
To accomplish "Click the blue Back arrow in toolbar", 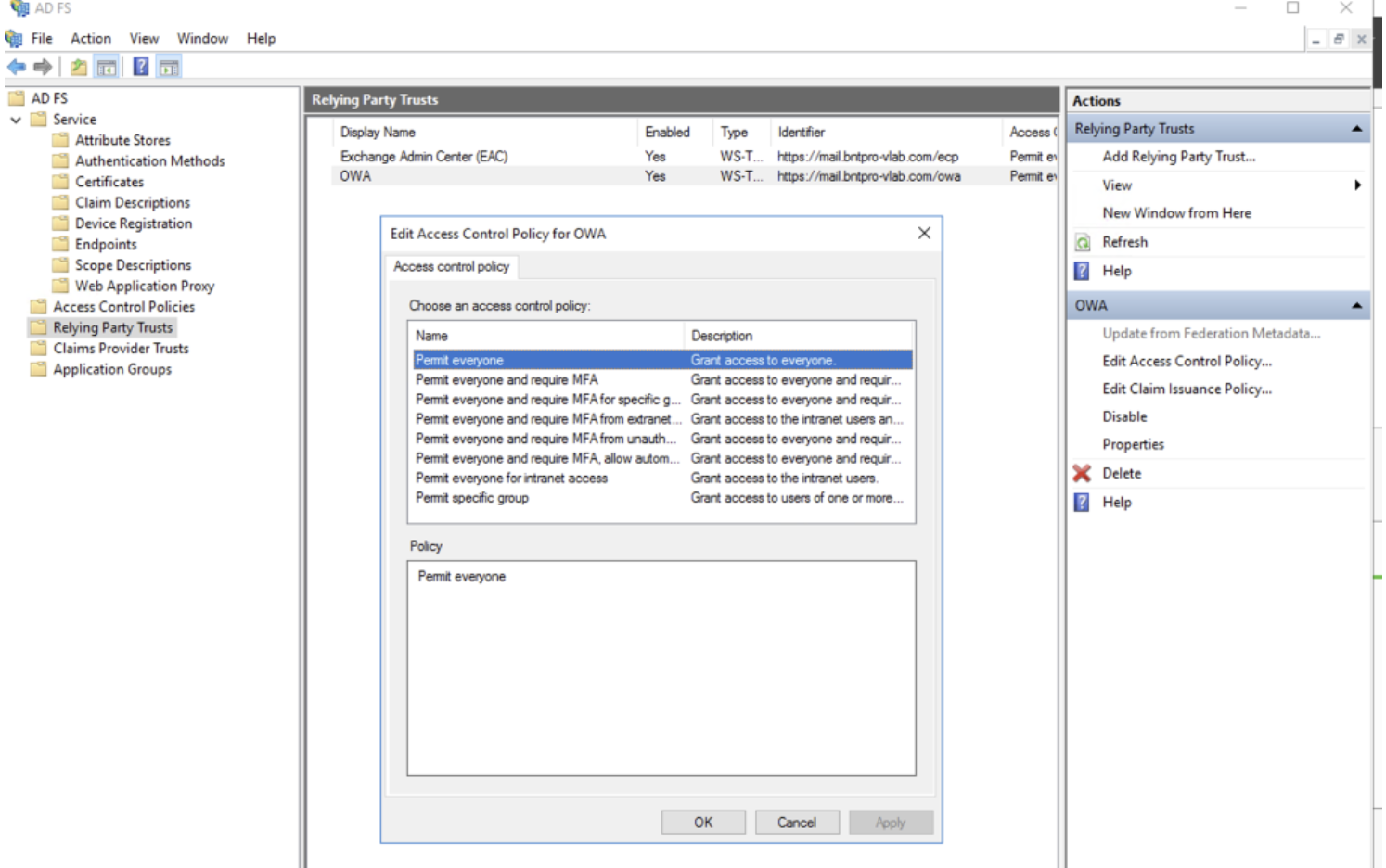I will click(x=16, y=67).
